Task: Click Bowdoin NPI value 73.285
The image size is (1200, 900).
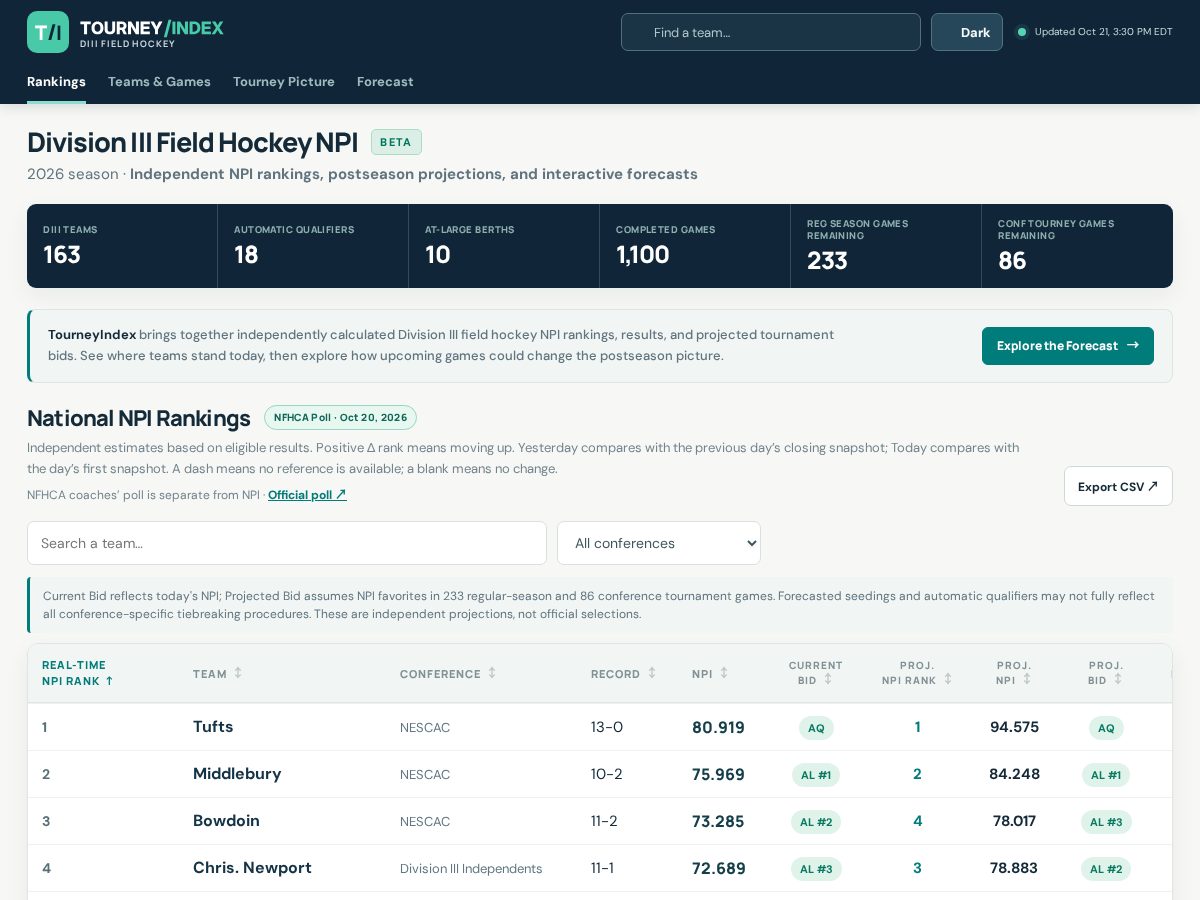Action: [x=718, y=822]
